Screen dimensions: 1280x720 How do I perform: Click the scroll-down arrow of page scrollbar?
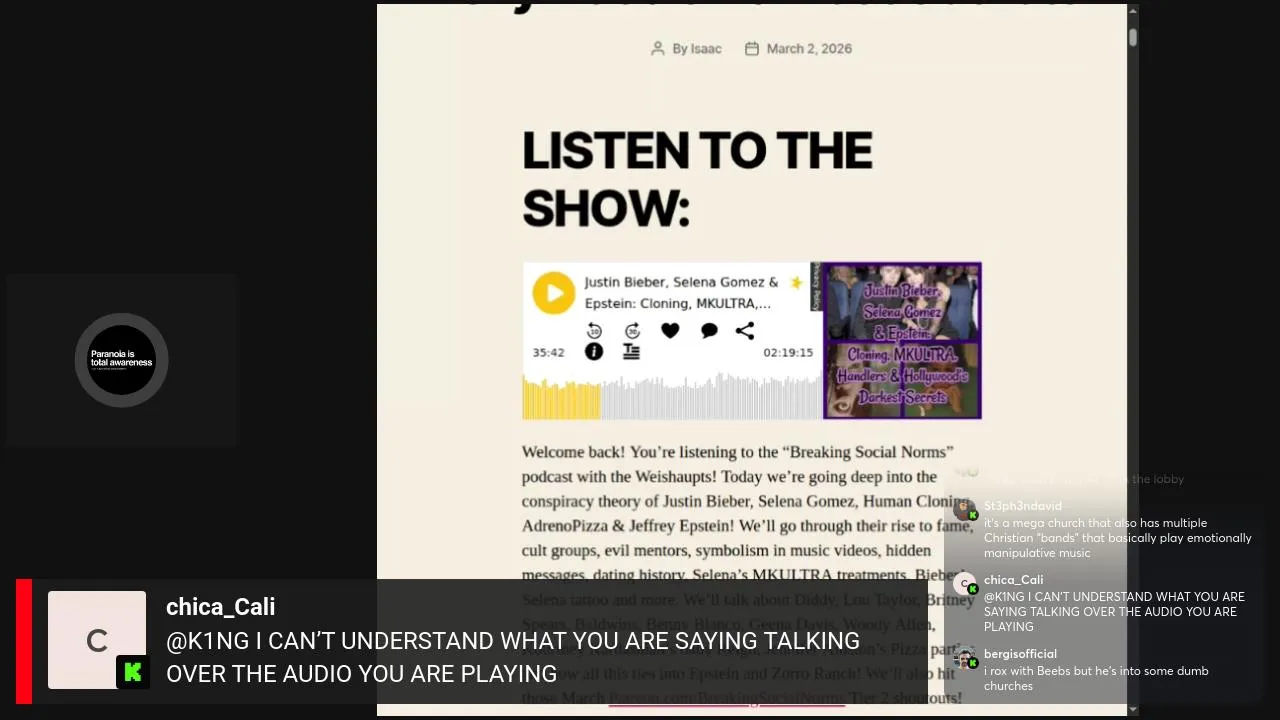click(1132, 709)
